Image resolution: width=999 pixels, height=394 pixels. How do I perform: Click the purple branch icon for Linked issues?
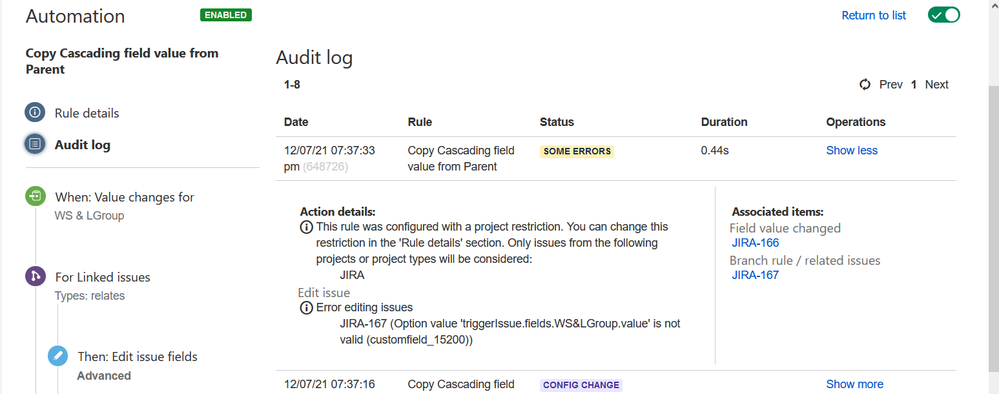click(x=34, y=277)
